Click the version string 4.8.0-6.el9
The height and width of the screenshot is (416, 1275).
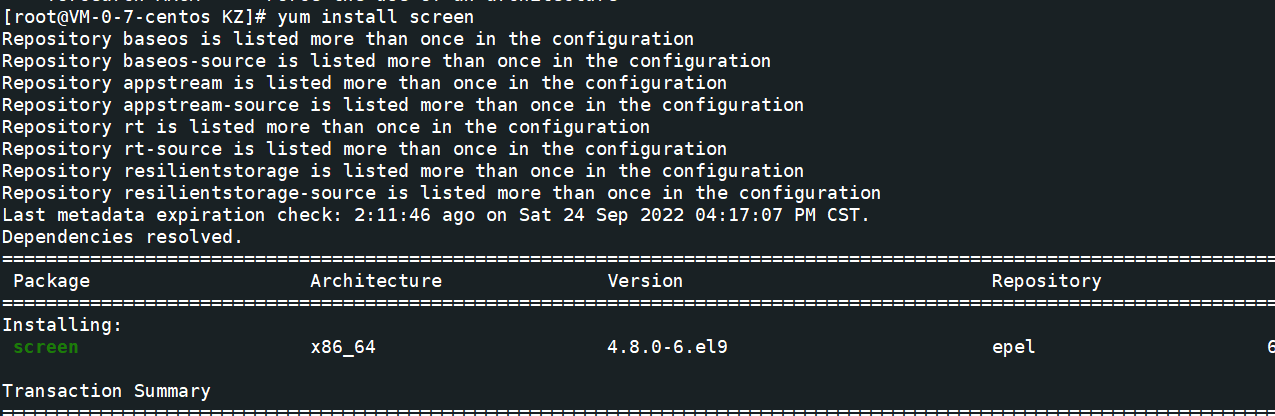[668, 347]
